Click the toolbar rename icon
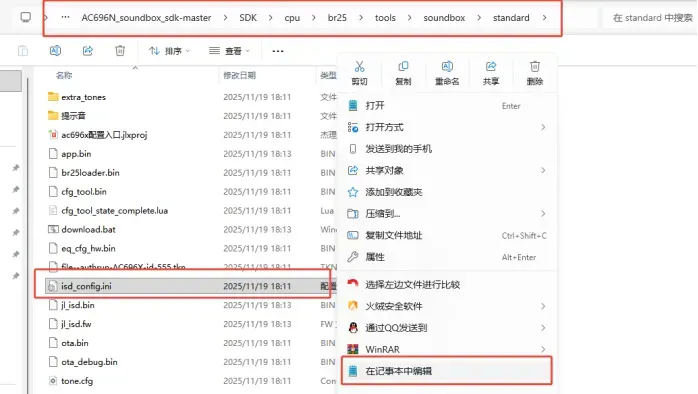Viewport: 698px width, 394px height. (55, 51)
